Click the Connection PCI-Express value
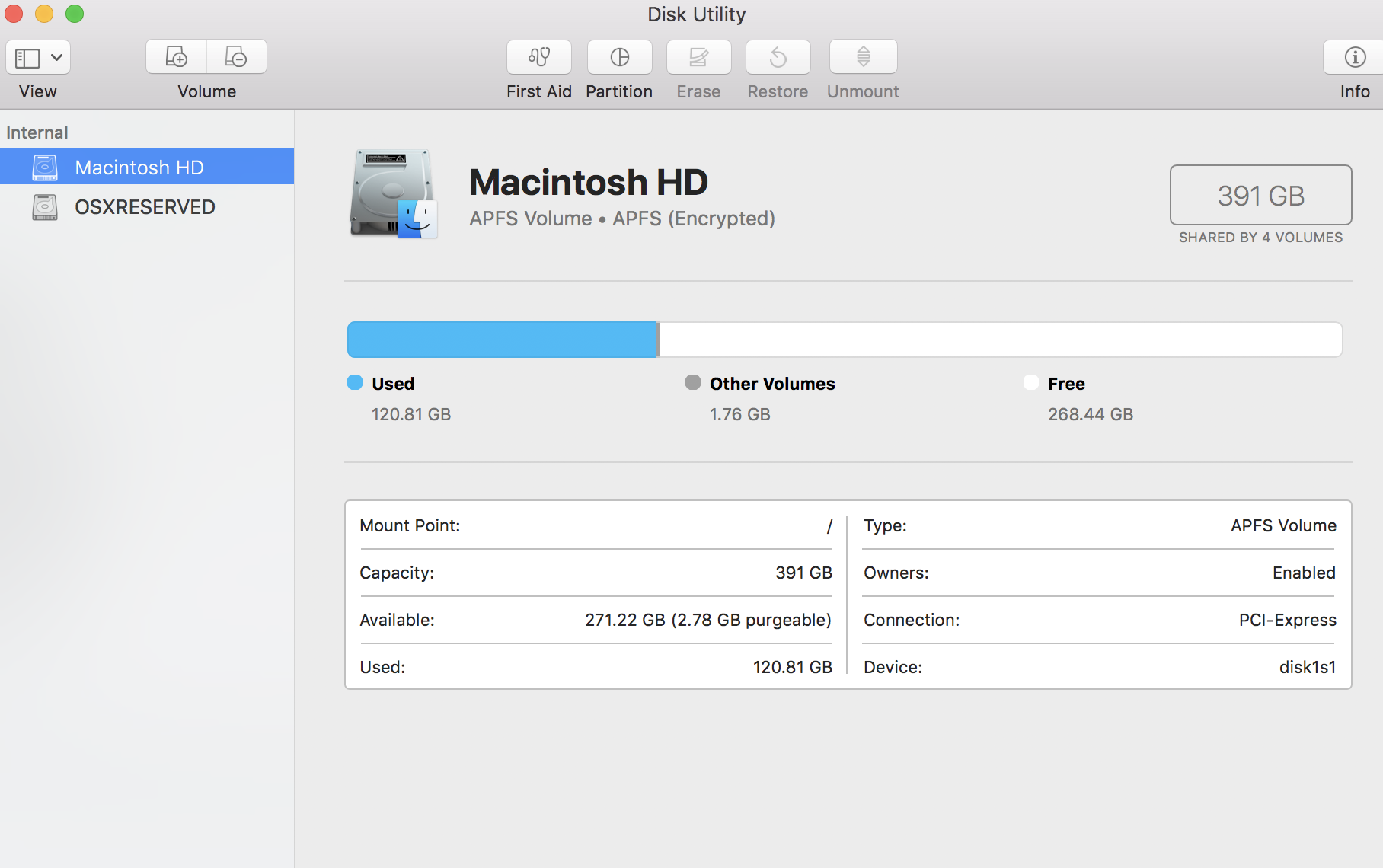This screenshot has height=868, width=1383. tap(1288, 620)
